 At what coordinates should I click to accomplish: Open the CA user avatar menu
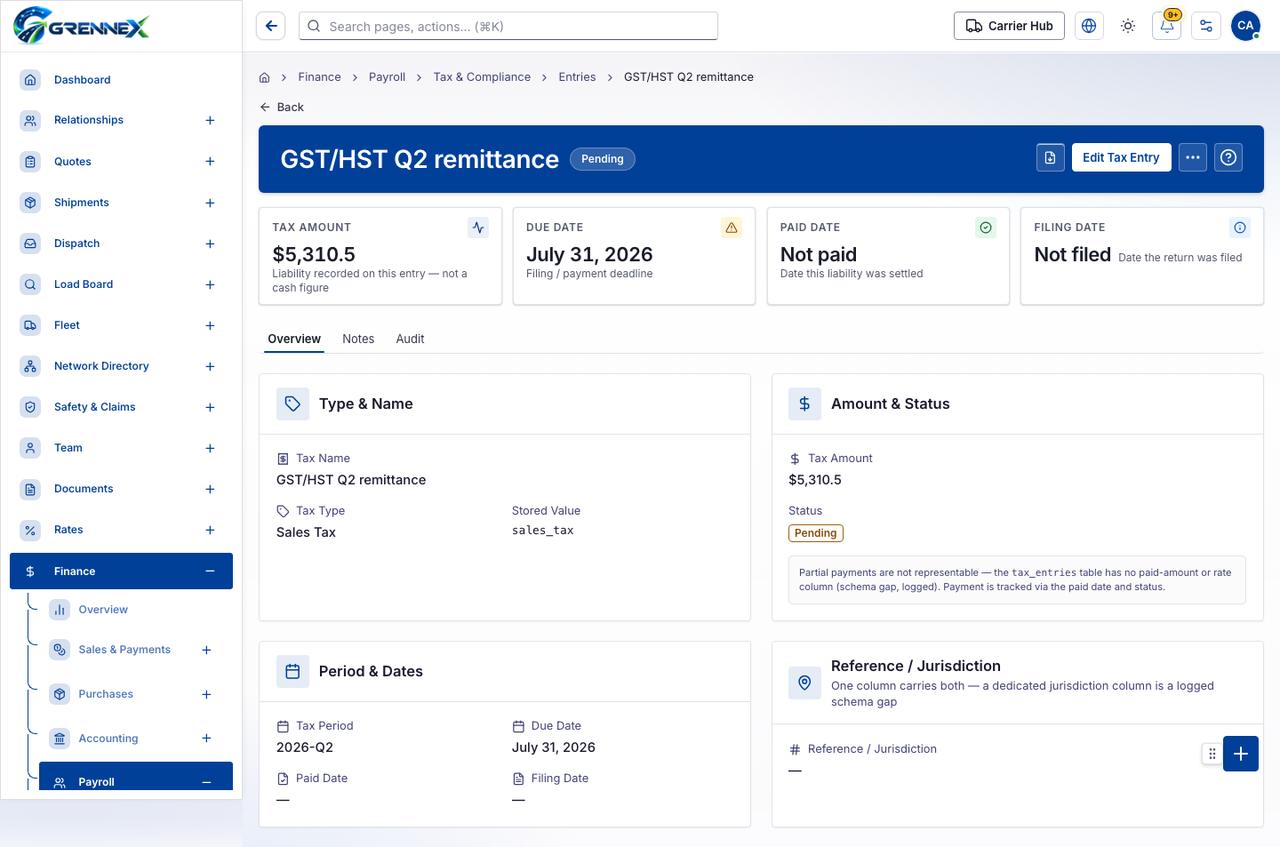(1245, 26)
